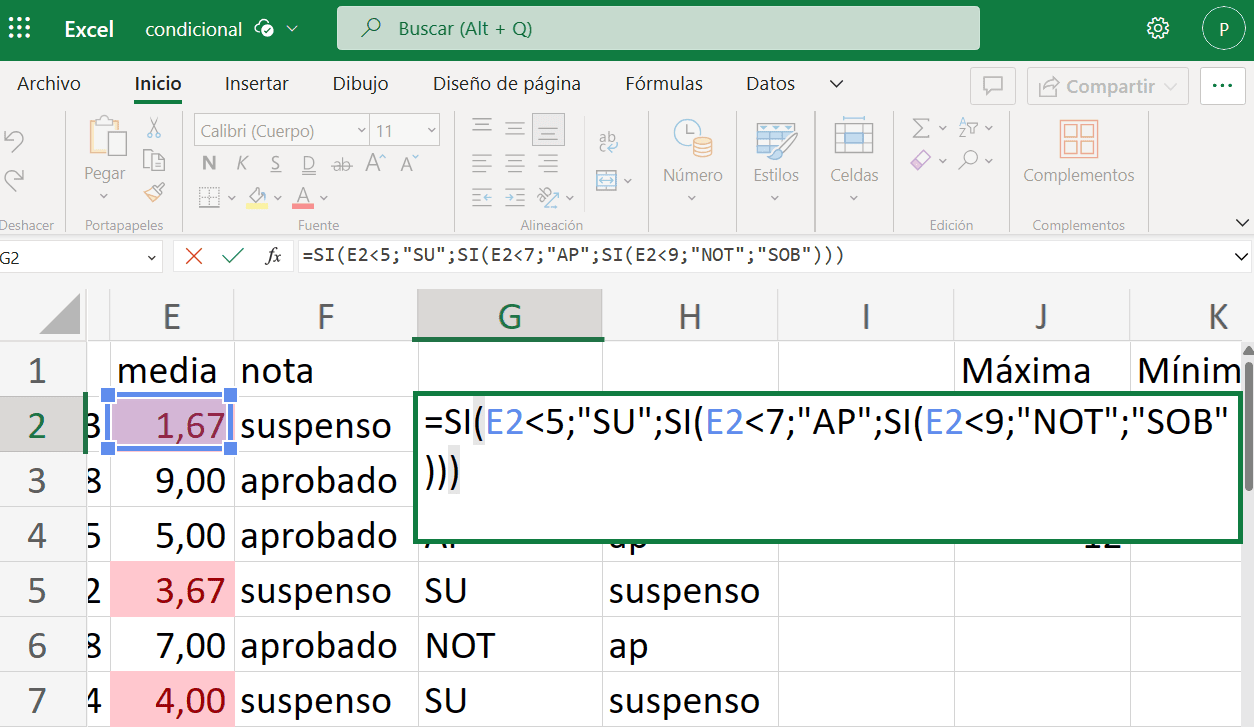Click the Cut scissors icon
Image resolution: width=1255 pixels, height=728 pixels.
[154, 128]
